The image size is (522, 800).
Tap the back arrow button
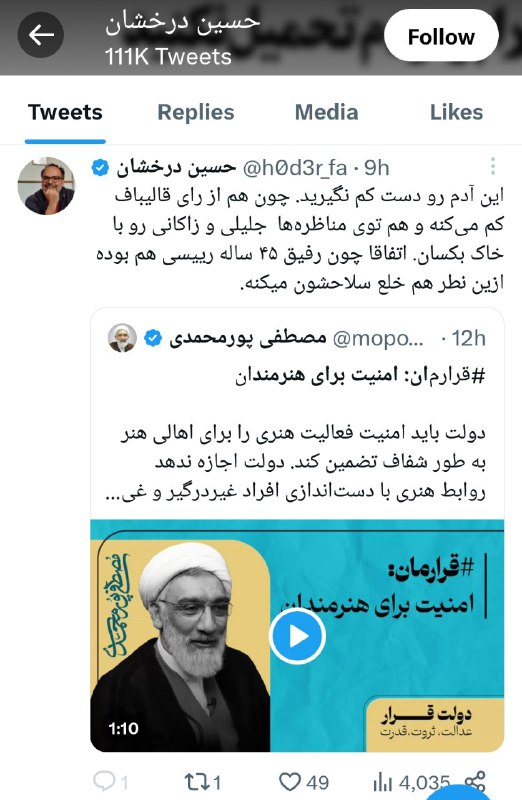point(41,35)
